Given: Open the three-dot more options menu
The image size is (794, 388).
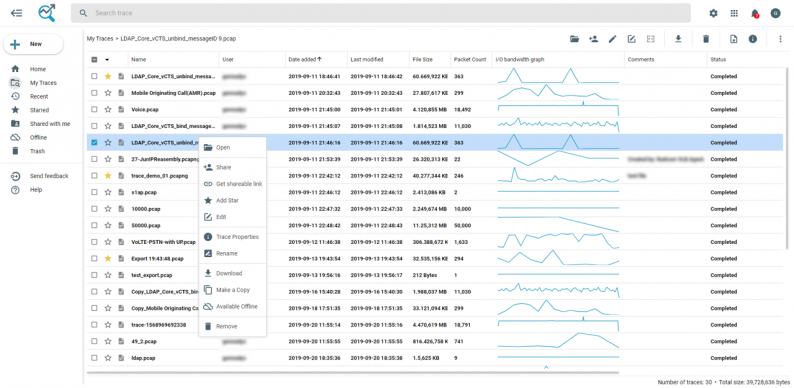Looking at the screenshot, I should pos(780,38).
